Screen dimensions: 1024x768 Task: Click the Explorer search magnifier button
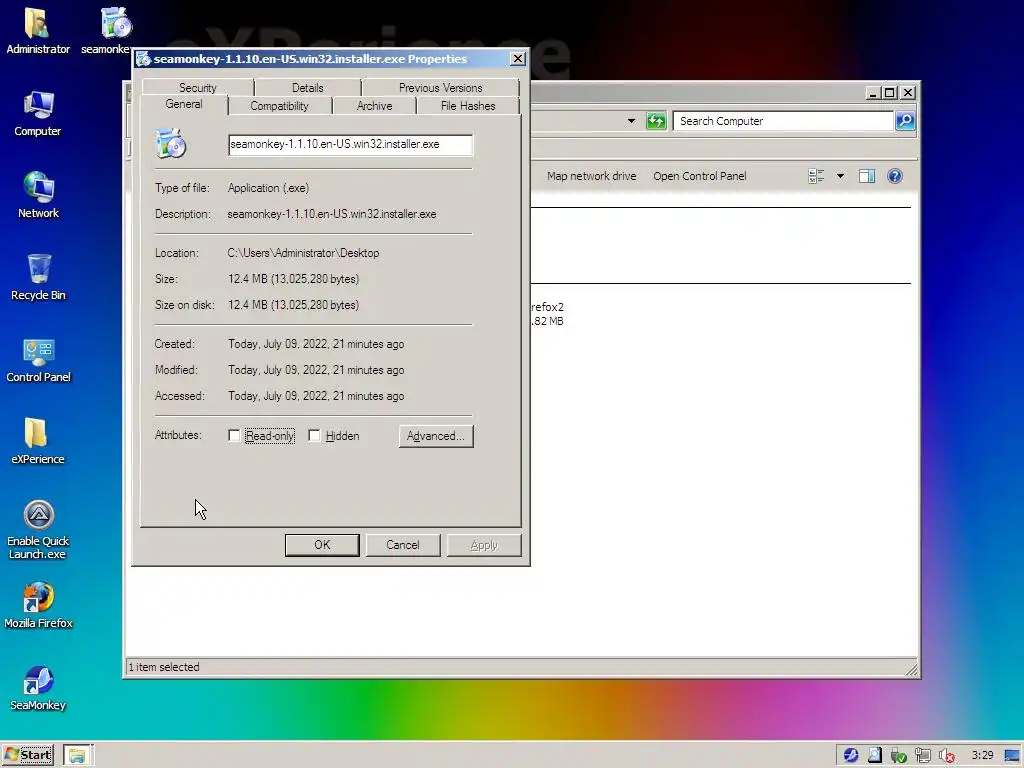pos(905,121)
